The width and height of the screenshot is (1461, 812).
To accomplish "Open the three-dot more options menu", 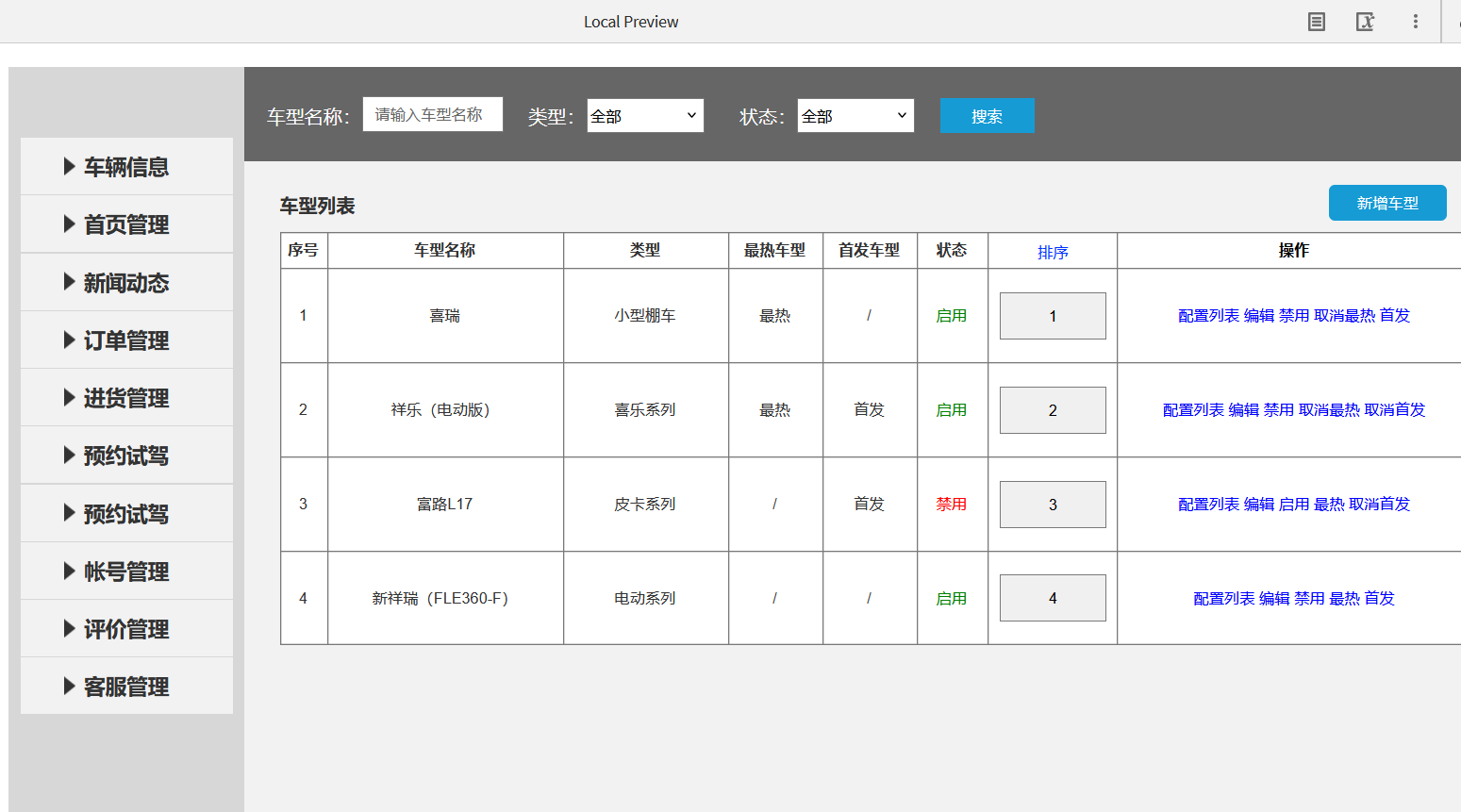I will (x=1416, y=22).
